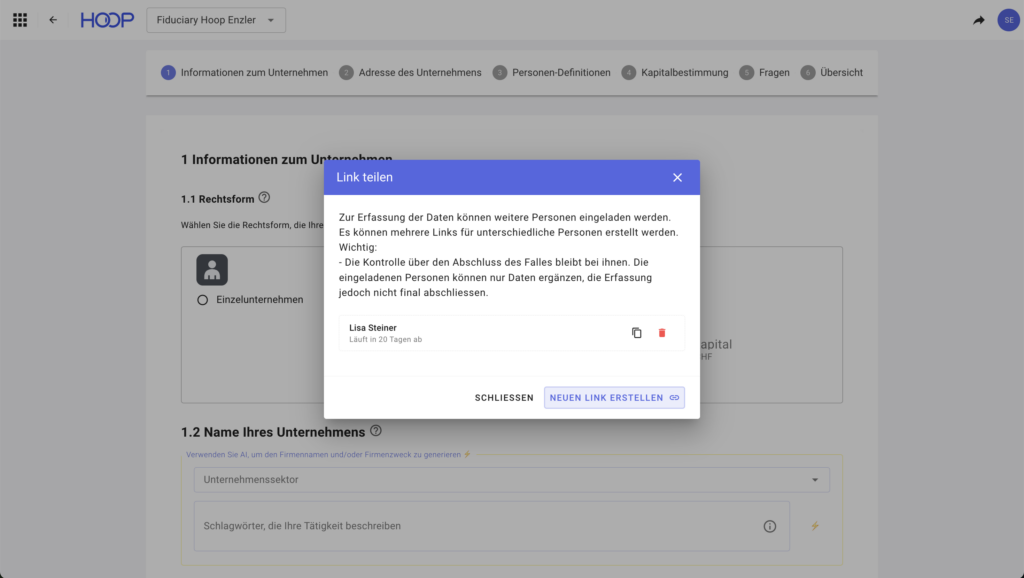Viewport: 1024px width, 578px height.
Task: Open the SE user avatar menu
Action: [x=1008, y=20]
